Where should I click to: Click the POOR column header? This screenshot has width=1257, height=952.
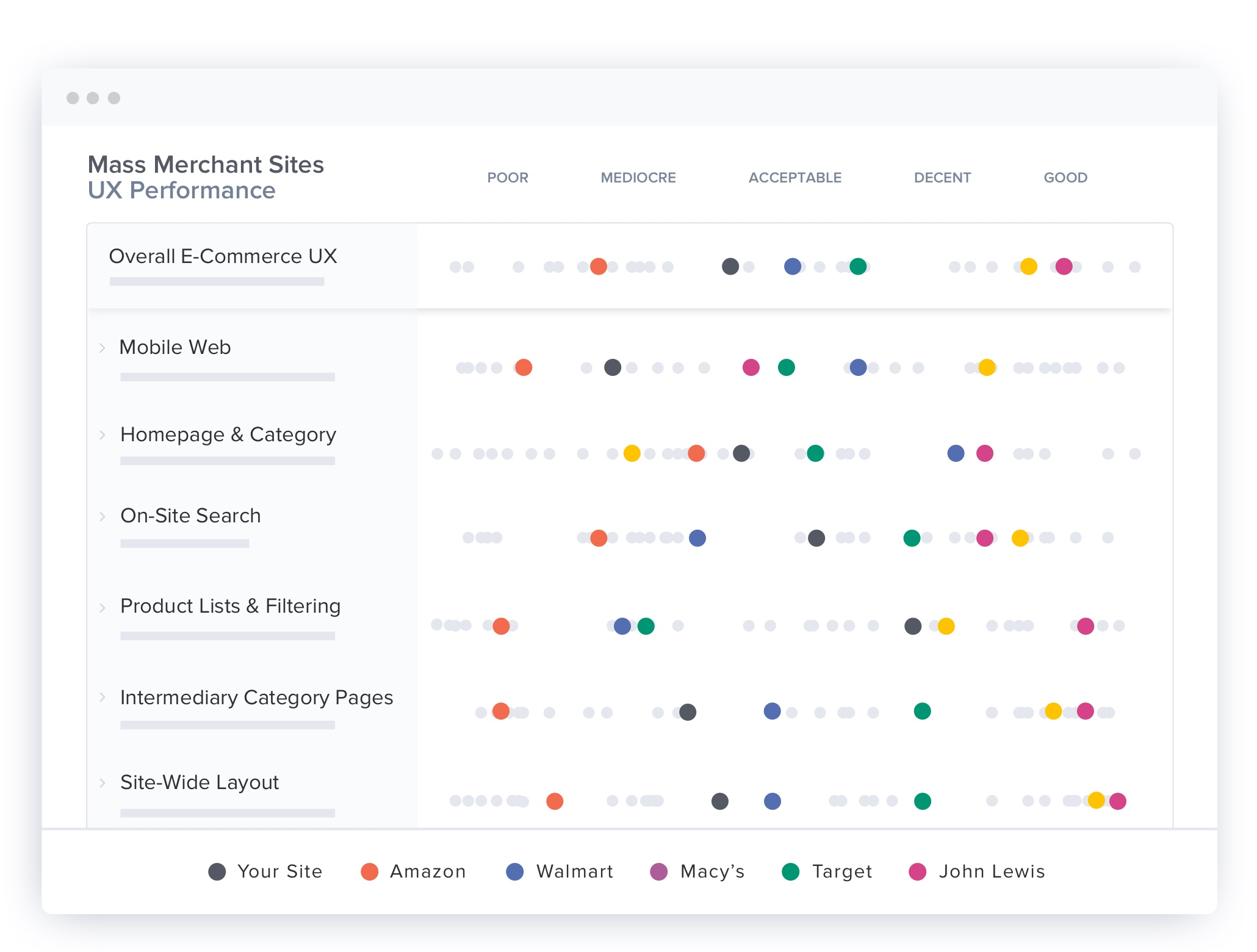tap(508, 178)
